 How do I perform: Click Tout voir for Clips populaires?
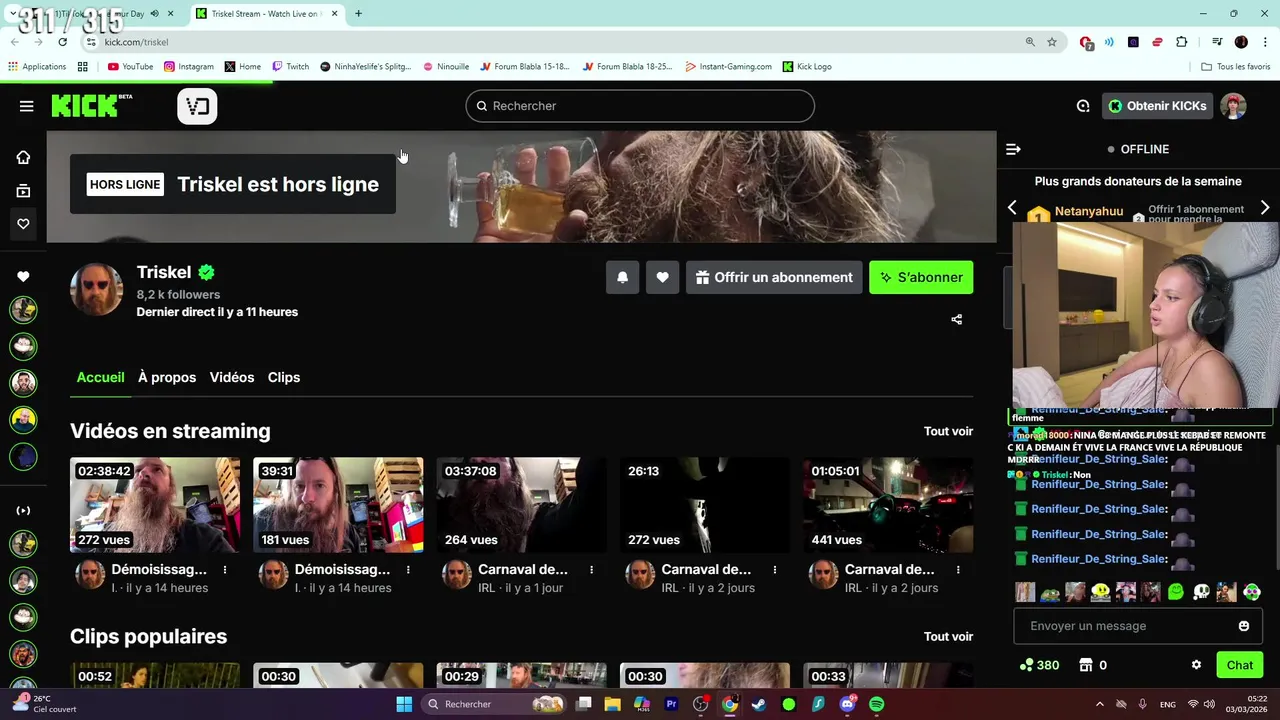pos(948,636)
